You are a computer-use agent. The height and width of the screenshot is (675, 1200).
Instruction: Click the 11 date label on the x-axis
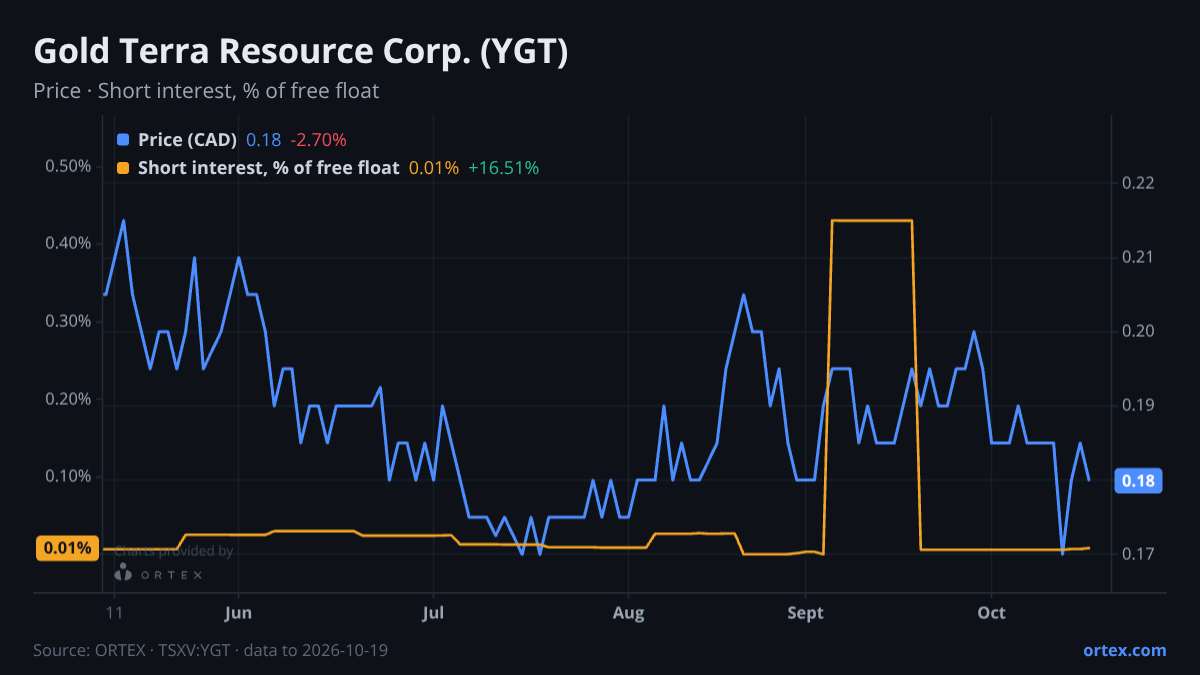pos(114,612)
